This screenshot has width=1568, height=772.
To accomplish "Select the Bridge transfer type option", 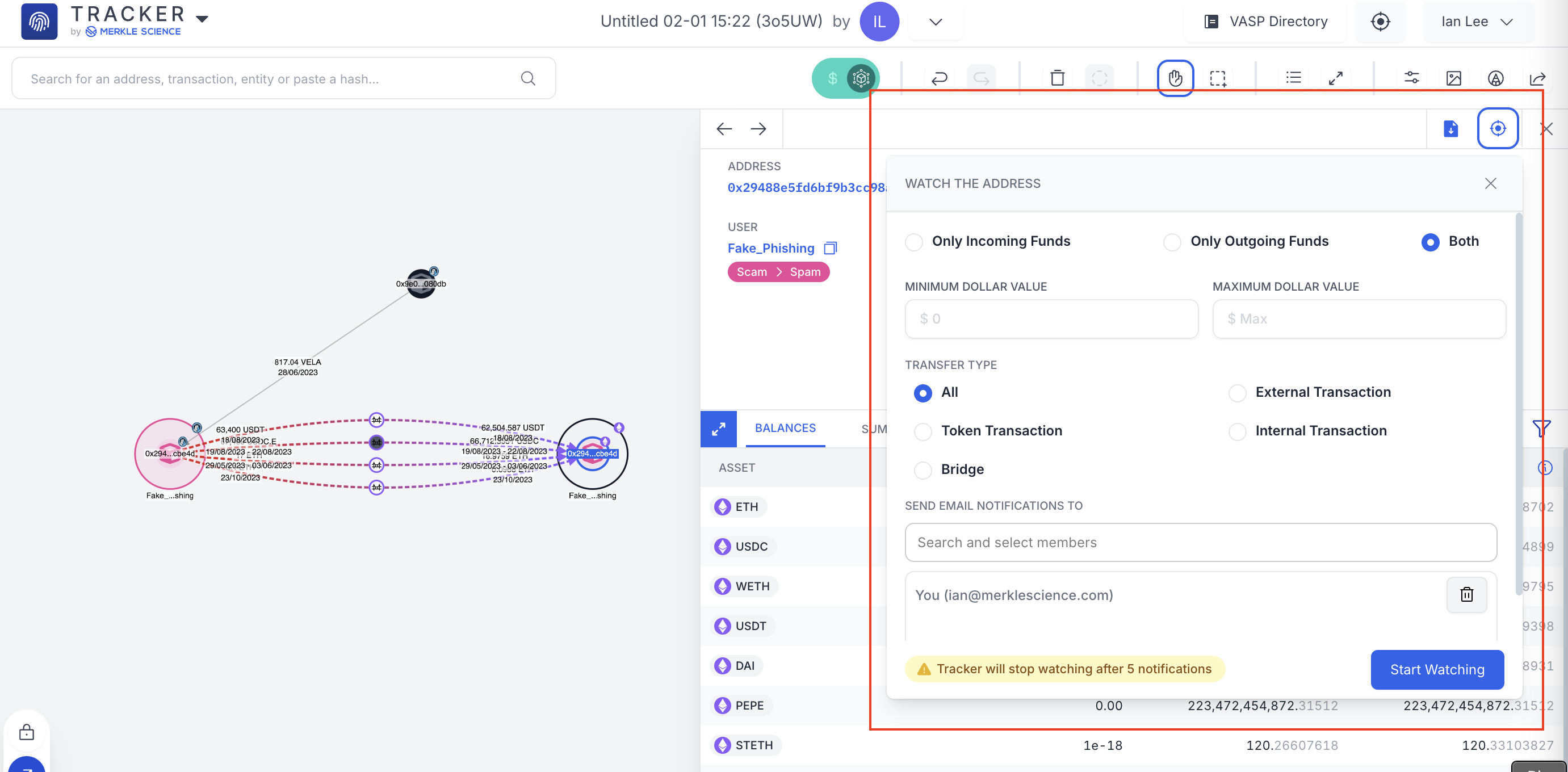I will (x=923, y=469).
